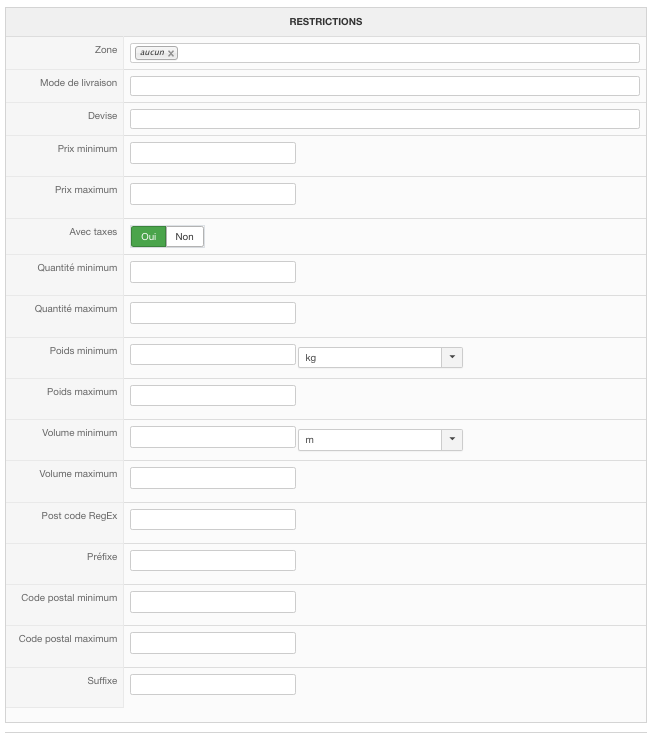Click the Préfixe text field

point(213,560)
